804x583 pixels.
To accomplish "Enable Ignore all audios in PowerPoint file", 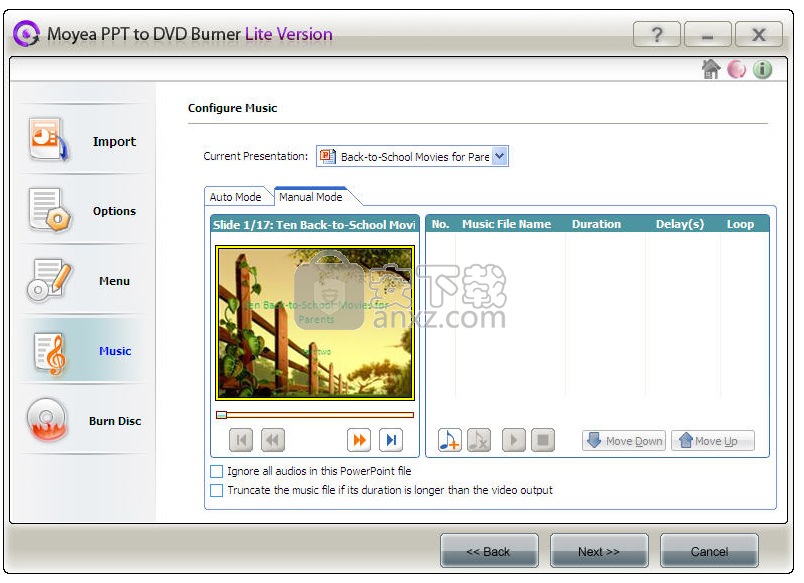I will pos(217,471).
